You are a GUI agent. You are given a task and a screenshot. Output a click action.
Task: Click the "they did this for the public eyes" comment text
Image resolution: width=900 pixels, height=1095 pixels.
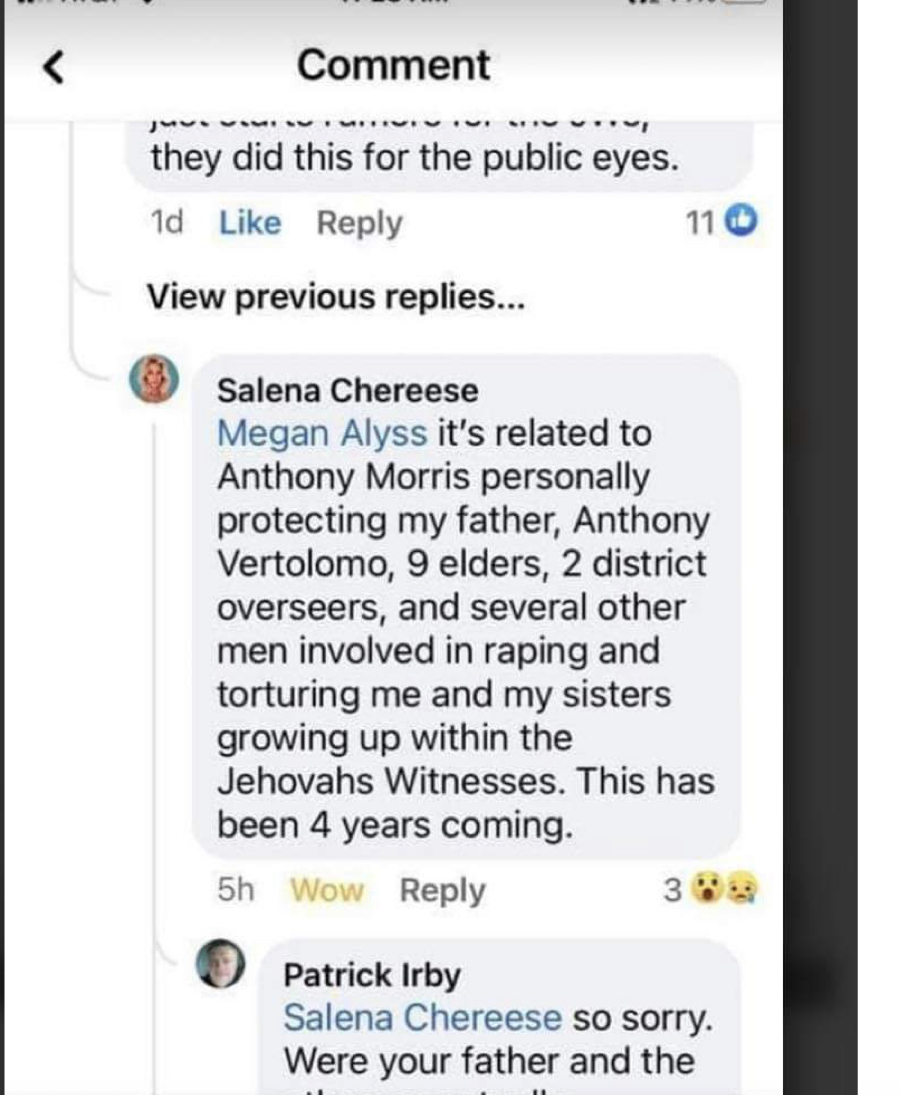click(x=414, y=158)
